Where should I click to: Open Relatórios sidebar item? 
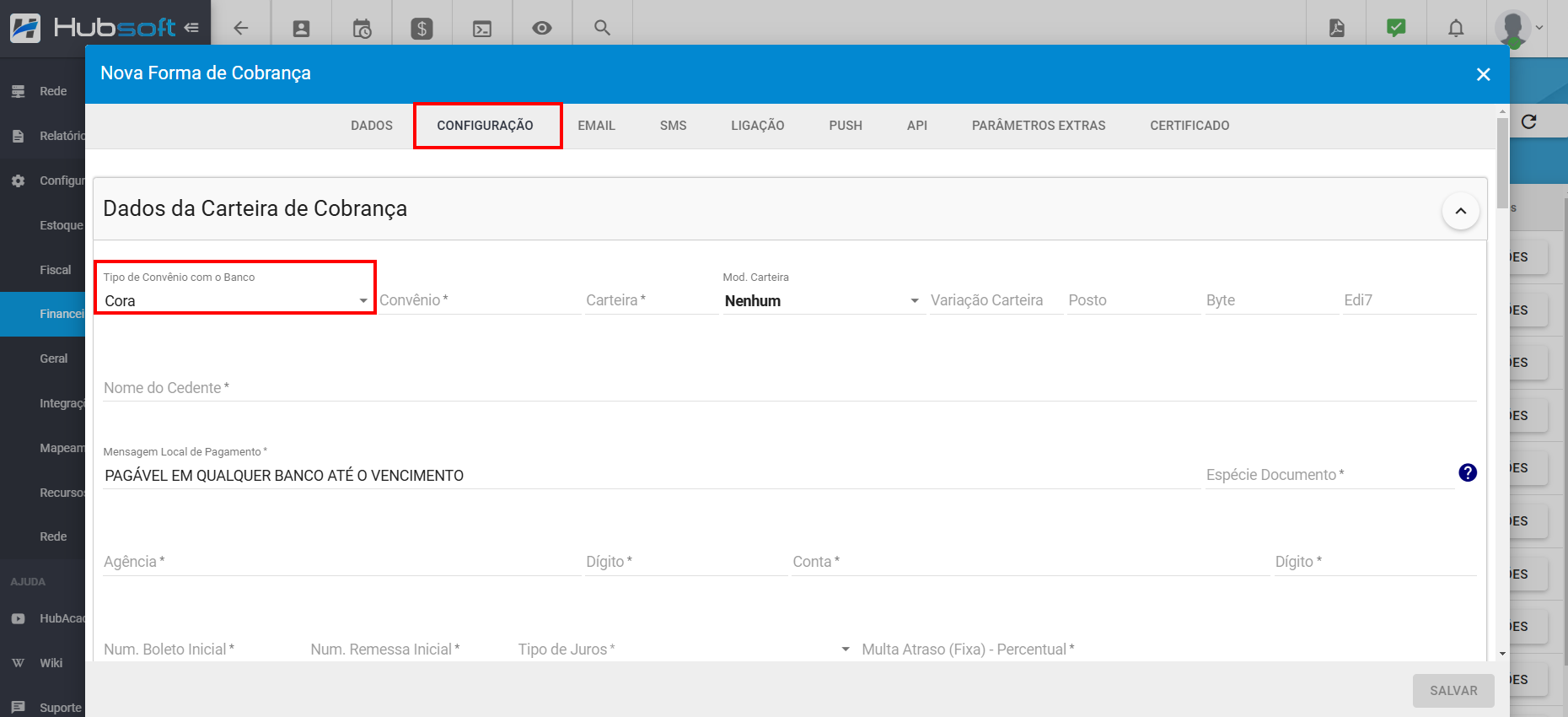[x=42, y=136]
